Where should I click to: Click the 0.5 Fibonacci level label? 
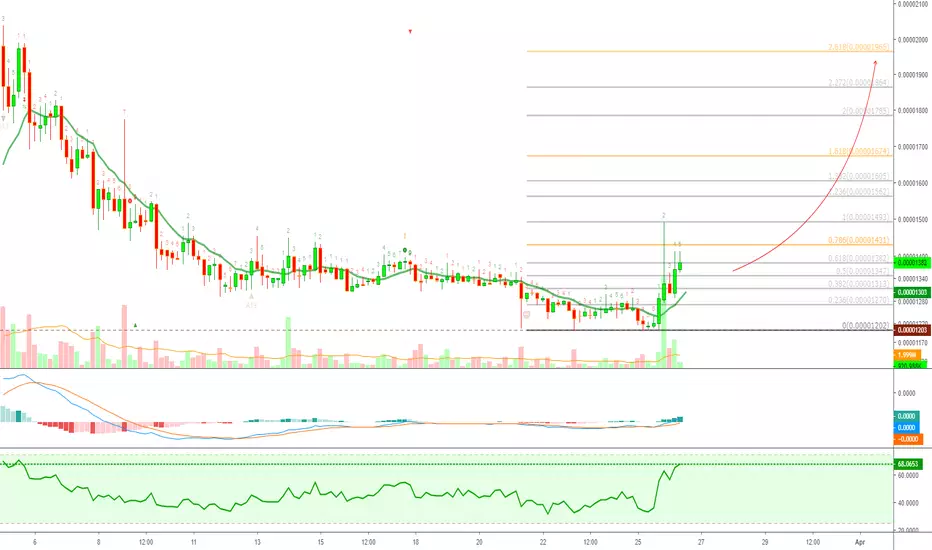click(862, 271)
